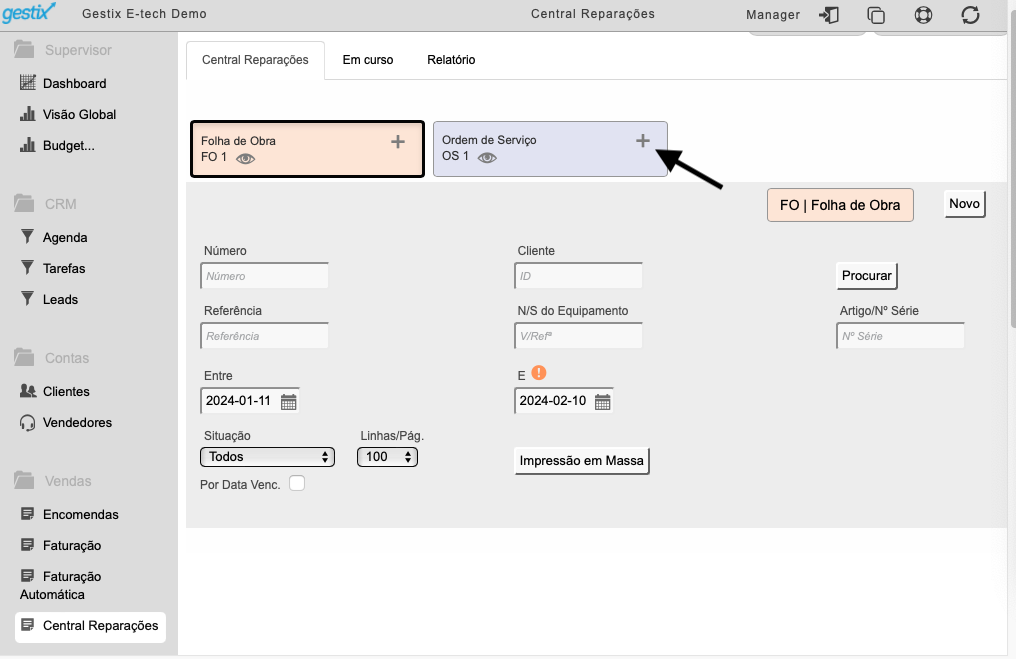Image resolution: width=1016 pixels, height=659 pixels.
Task: Click the Novo button
Action: click(x=965, y=204)
